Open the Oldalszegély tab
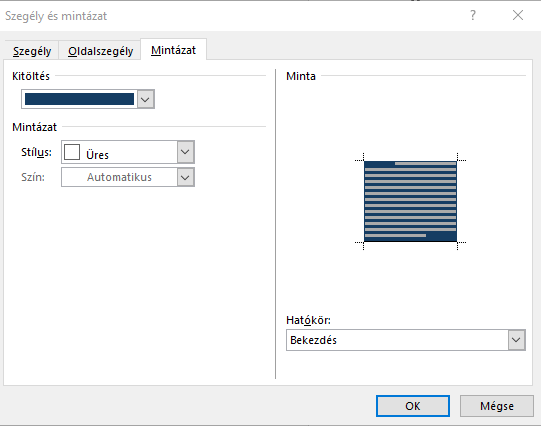This screenshot has width=541, height=426. 100,51
